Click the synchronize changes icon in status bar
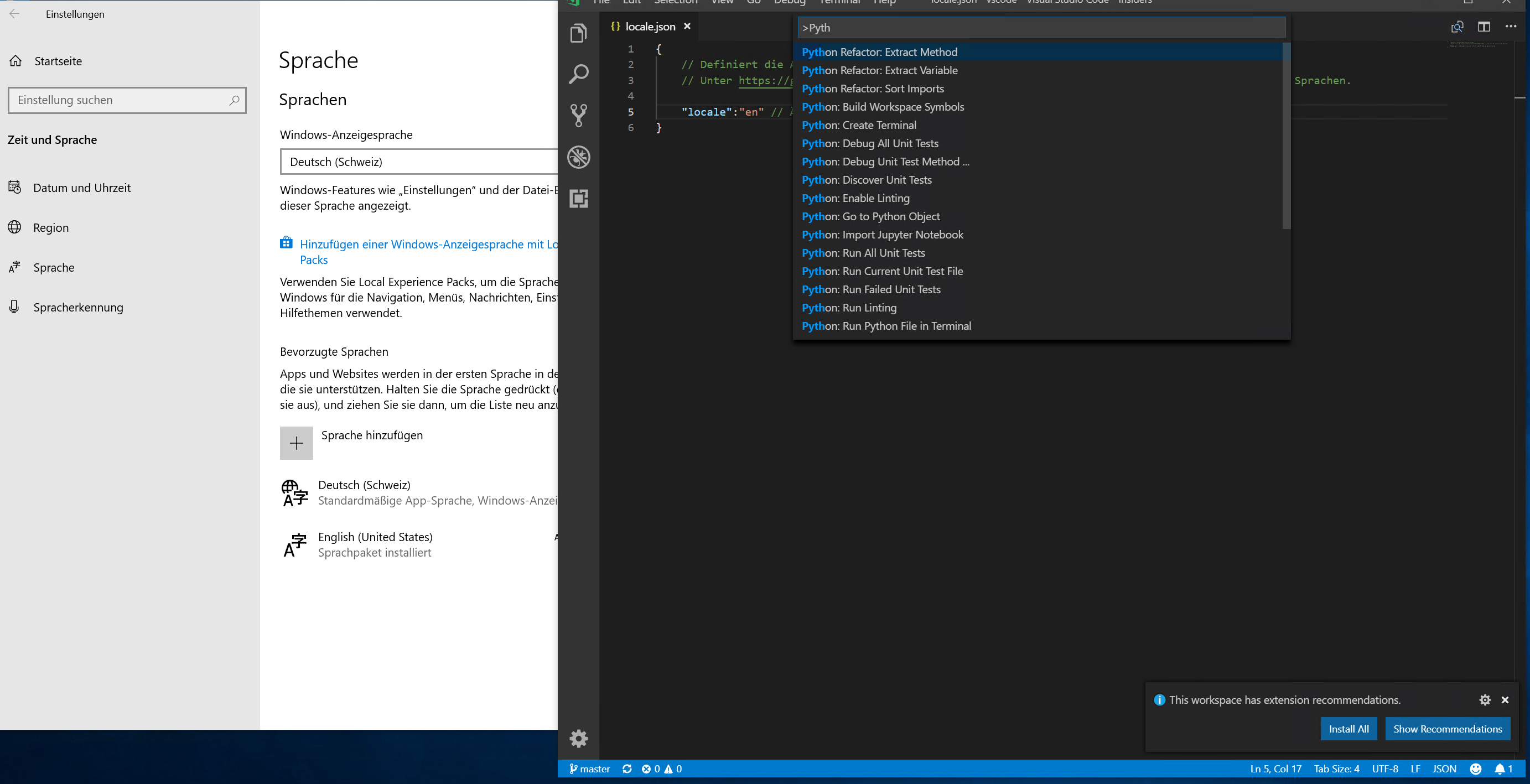The height and width of the screenshot is (784, 1530). [626, 769]
